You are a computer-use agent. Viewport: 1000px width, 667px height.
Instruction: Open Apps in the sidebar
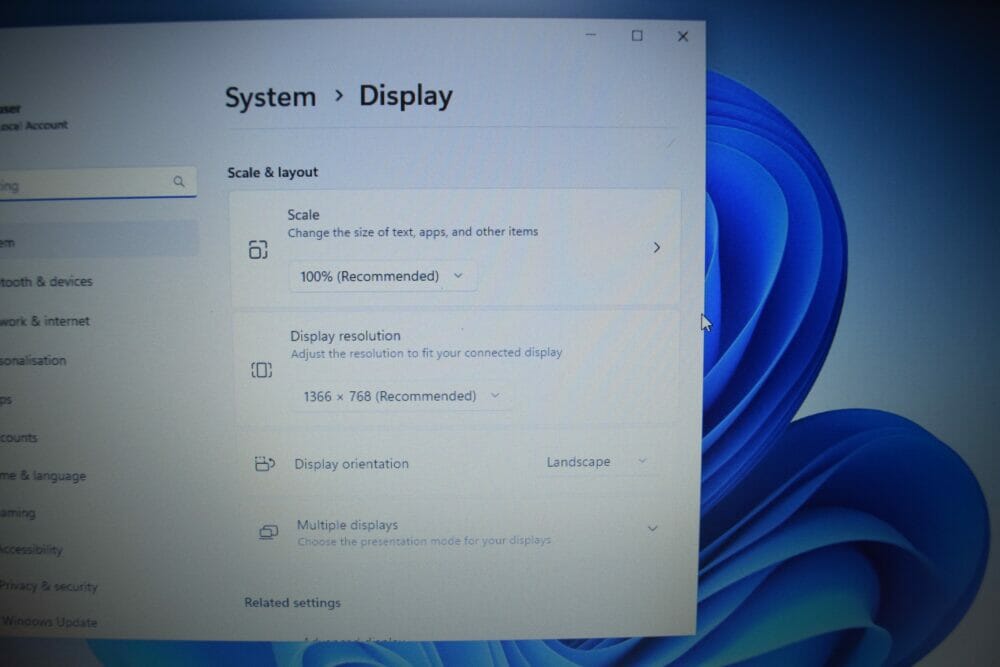click(x=6, y=400)
